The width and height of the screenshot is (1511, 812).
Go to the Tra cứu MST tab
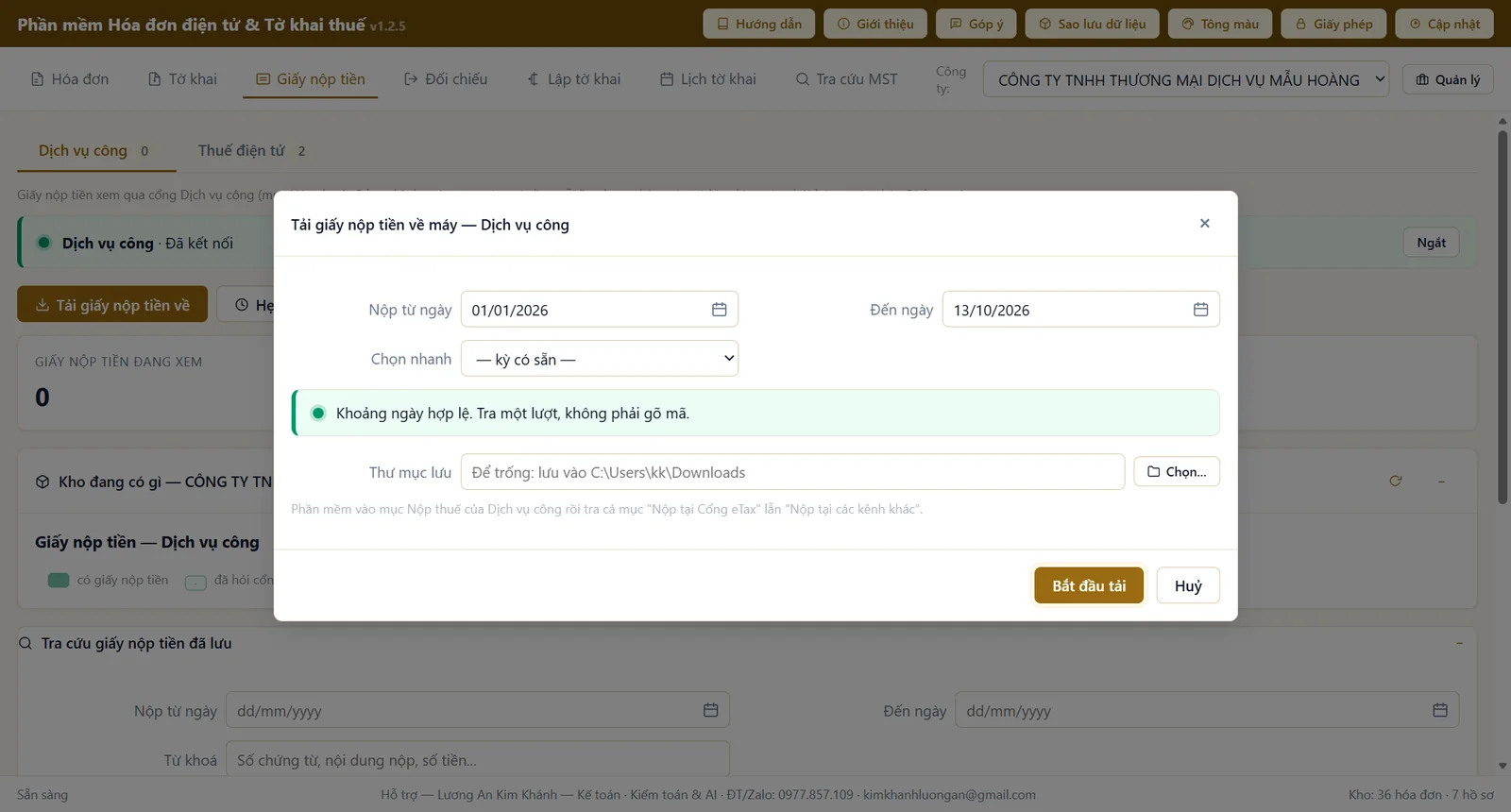[x=847, y=79]
